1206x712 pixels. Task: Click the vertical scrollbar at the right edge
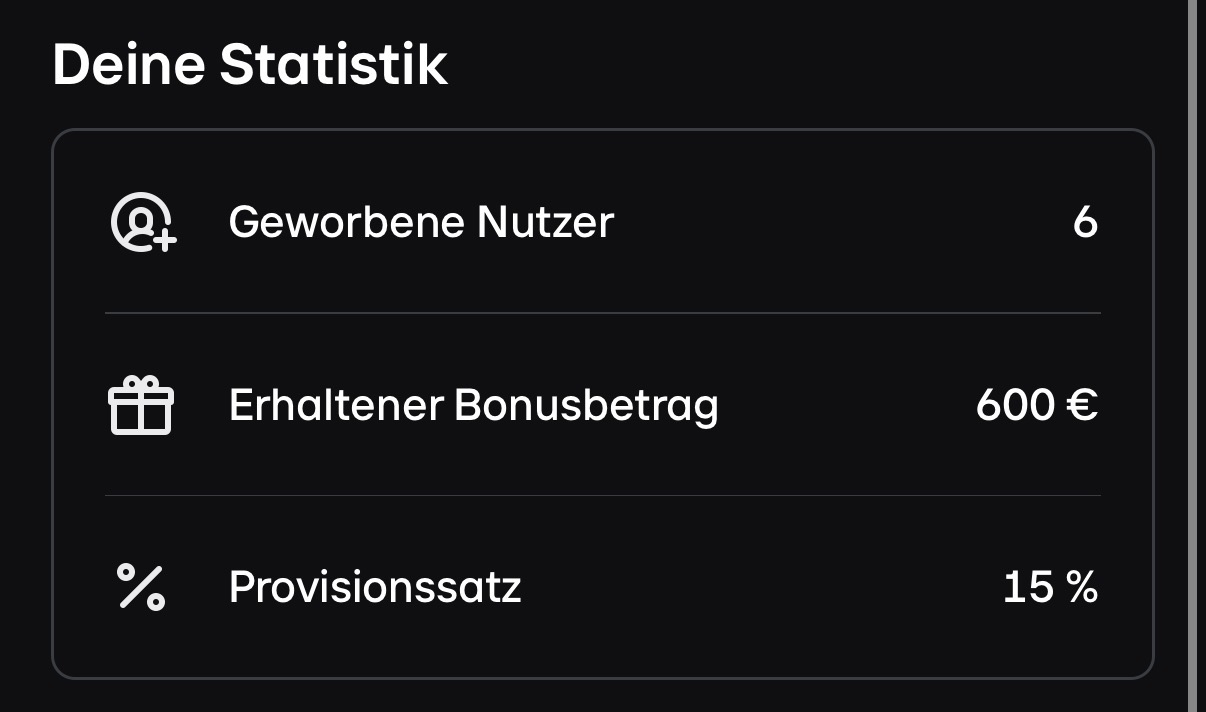1192,356
